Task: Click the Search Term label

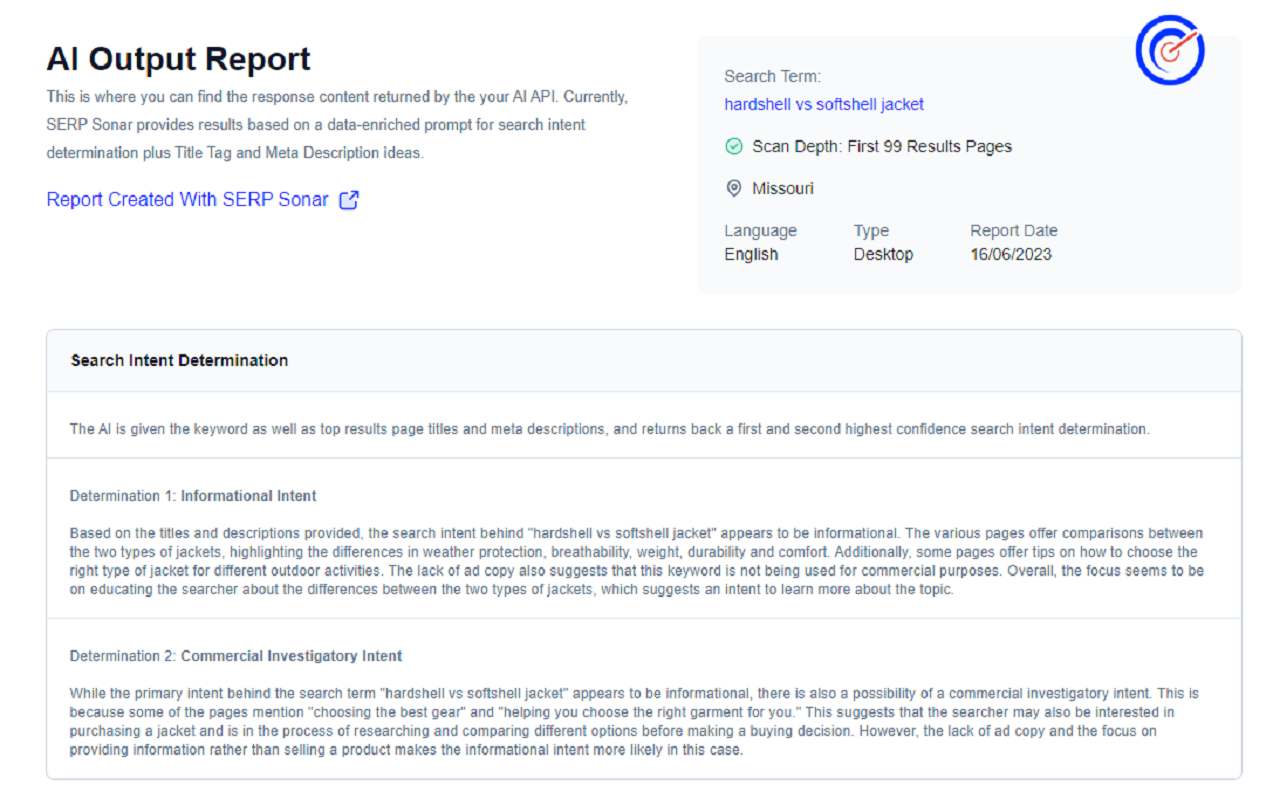Action: coord(772,76)
